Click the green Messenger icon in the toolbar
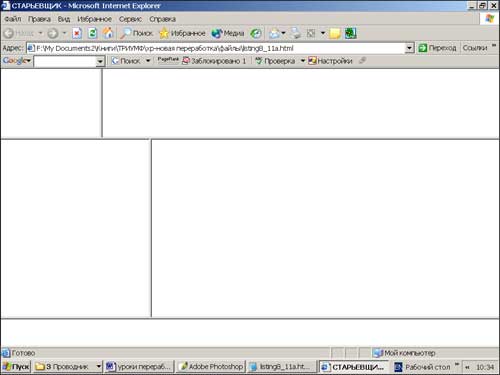This screenshot has width=500, height=375. point(350,33)
